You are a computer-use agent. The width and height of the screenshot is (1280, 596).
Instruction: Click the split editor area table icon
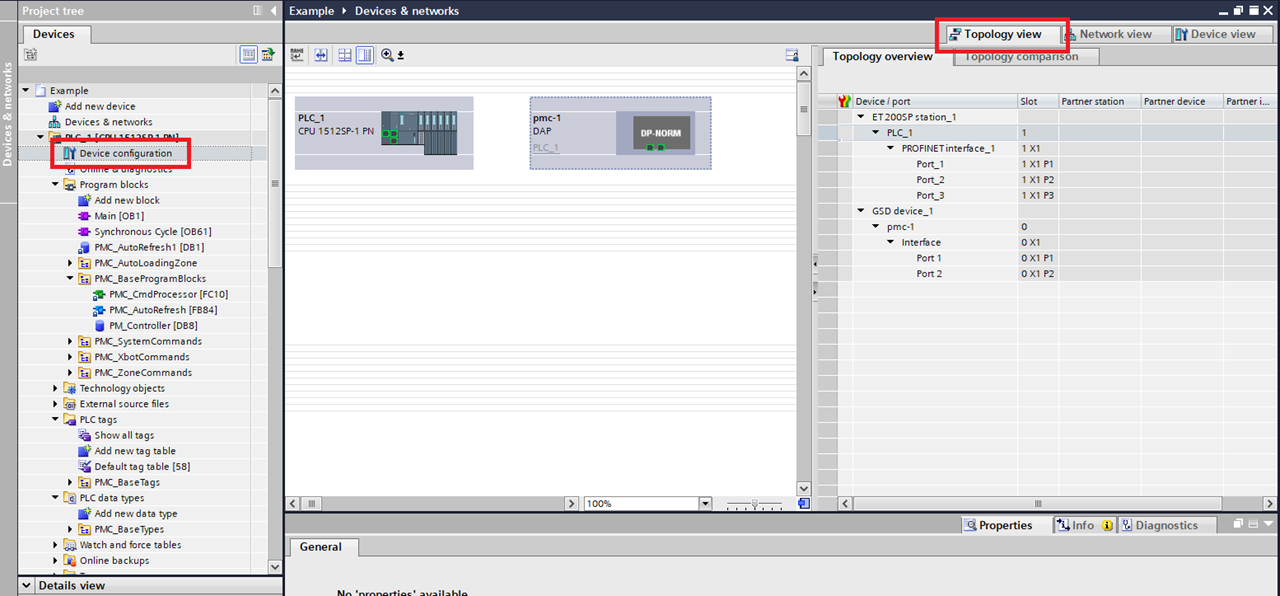pos(344,55)
